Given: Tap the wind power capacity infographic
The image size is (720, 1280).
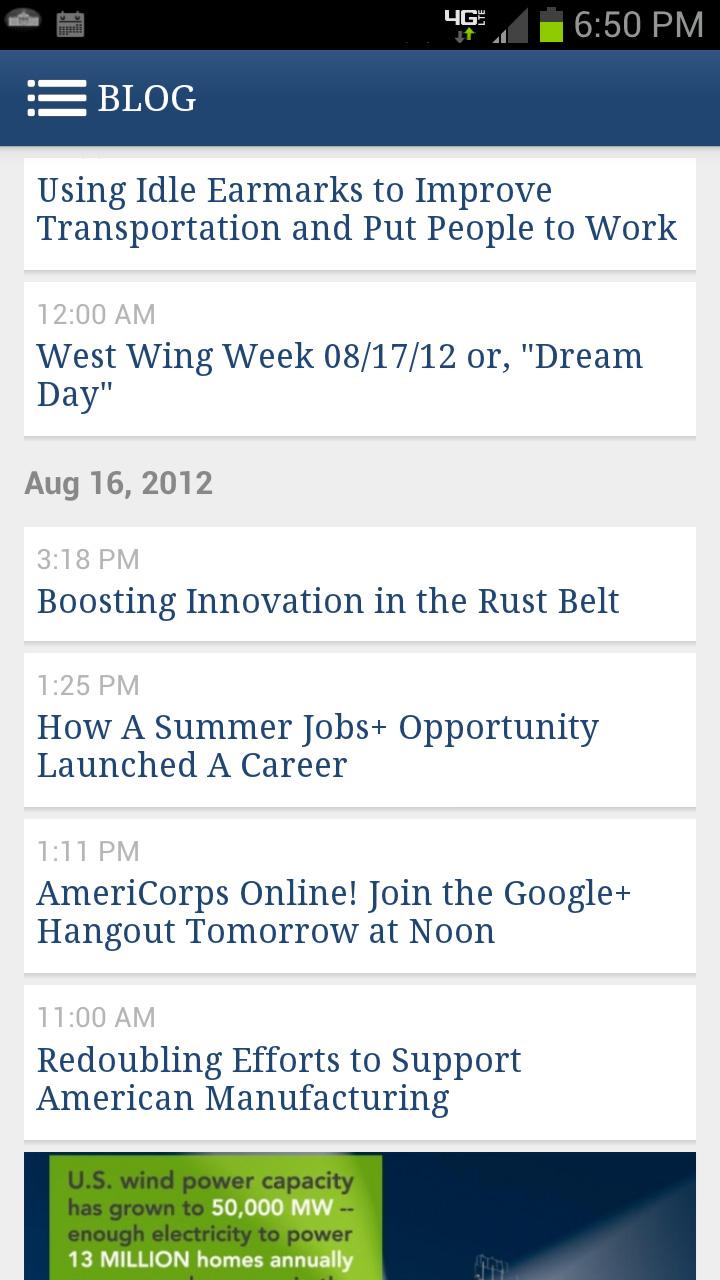Looking at the screenshot, I should (360, 1216).
